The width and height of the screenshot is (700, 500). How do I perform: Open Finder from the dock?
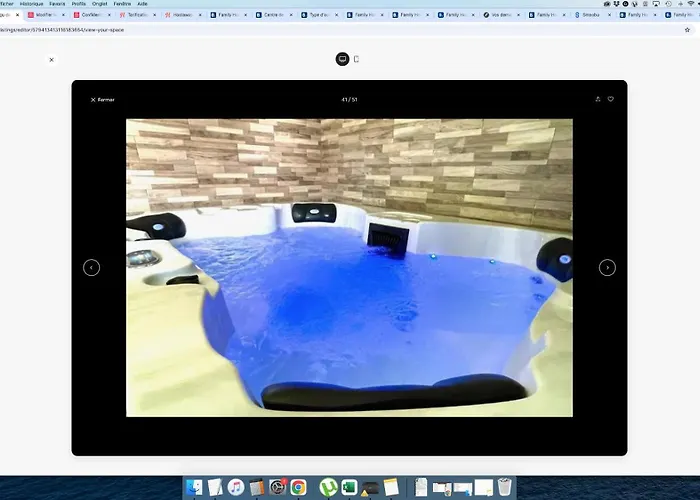click(x=194, y=487)
